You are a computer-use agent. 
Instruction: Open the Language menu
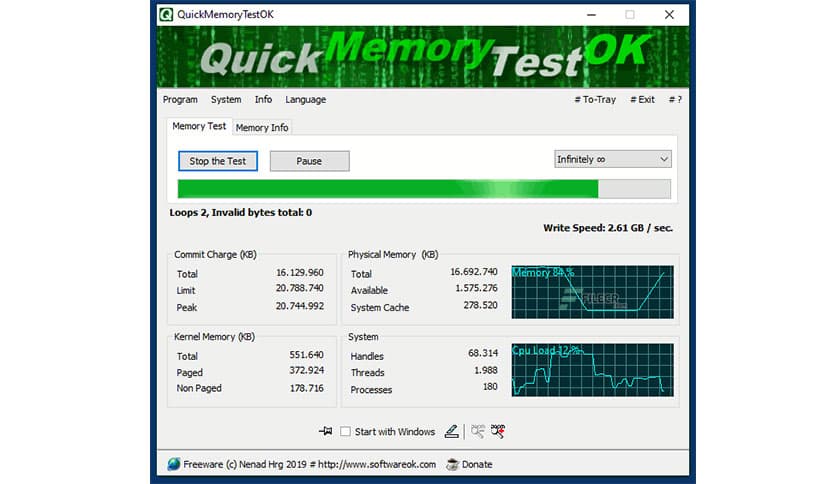(x=306, y=100)
